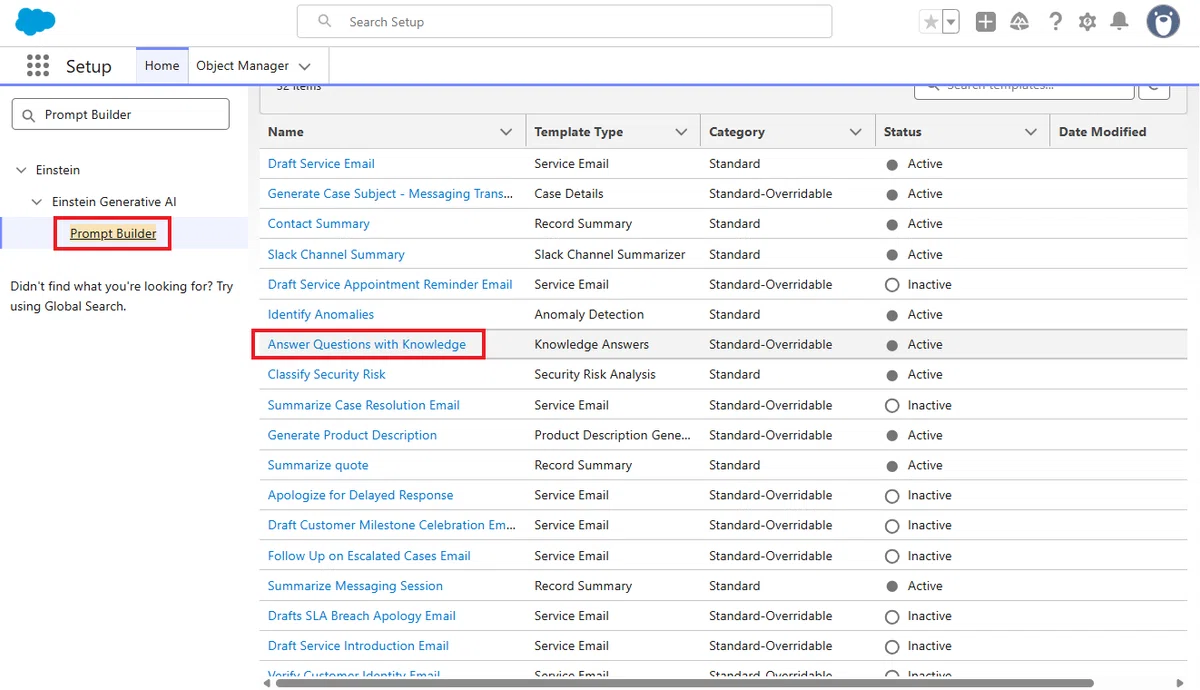Screen dimensions: 1200x690
Task: Open the Slack Channel Summary template
Action: click(x=336, y=255)
